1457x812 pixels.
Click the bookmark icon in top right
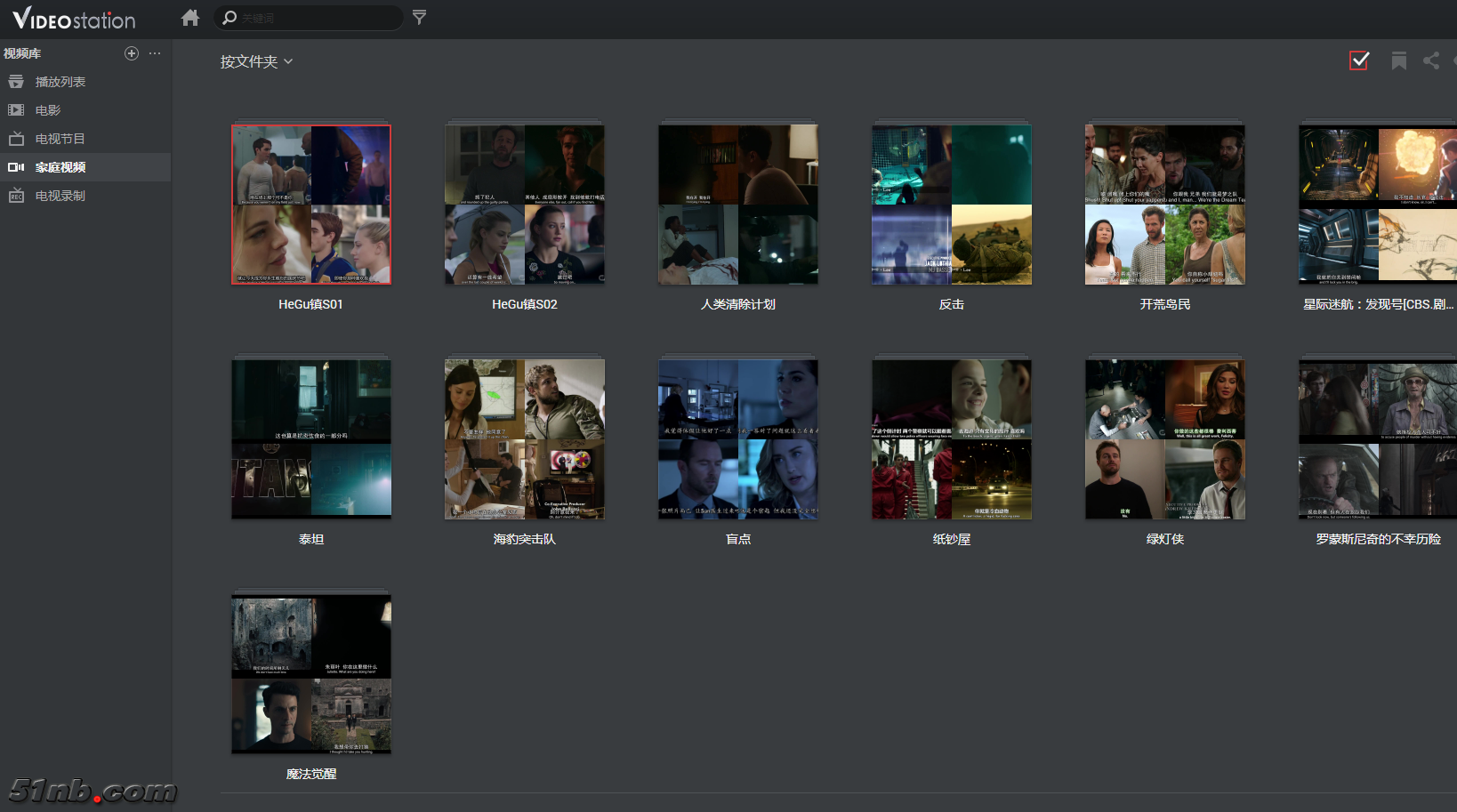(1398, 60)
